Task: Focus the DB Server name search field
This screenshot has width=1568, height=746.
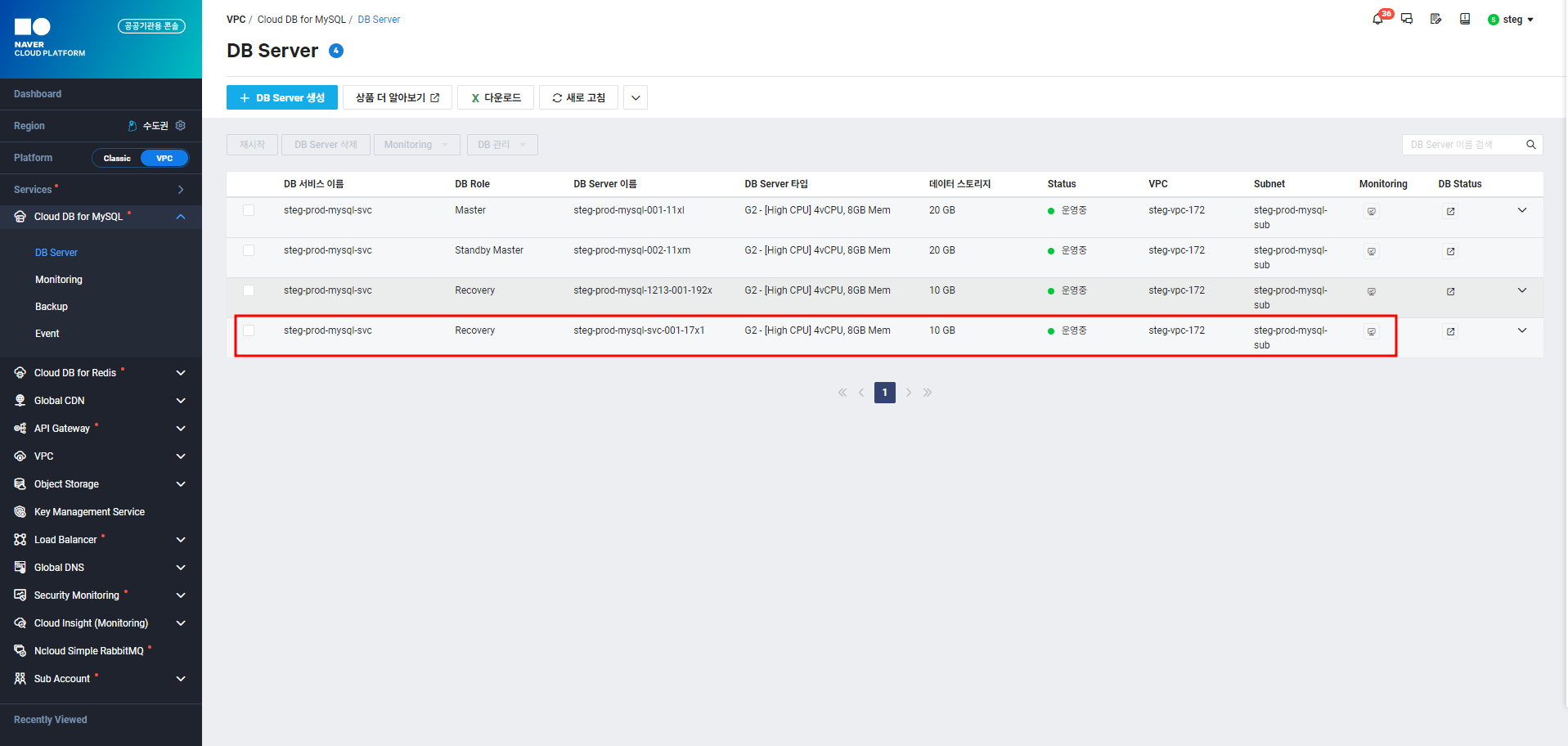Action: (1461, 145)
